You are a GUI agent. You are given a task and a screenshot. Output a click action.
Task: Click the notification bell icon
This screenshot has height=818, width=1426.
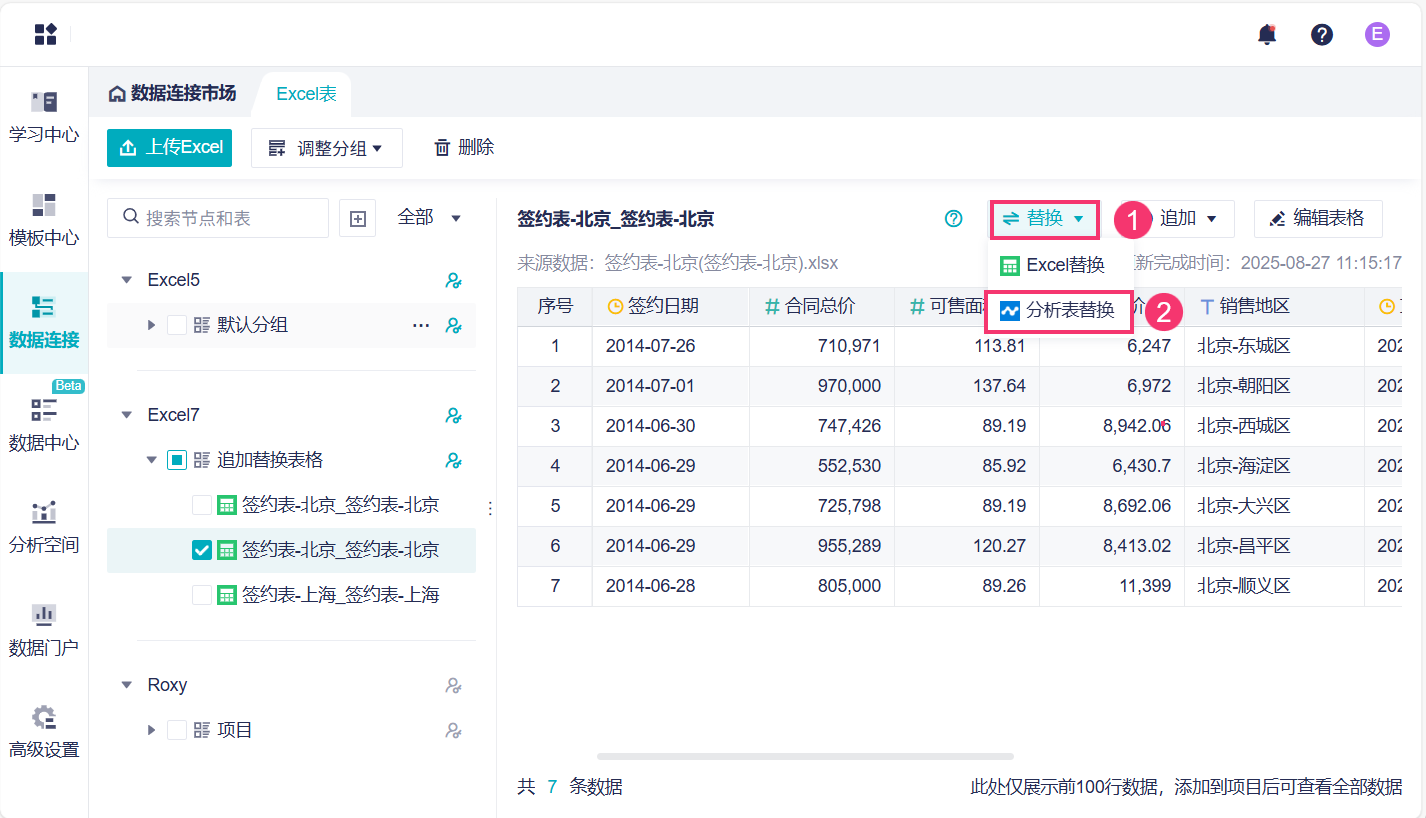(x=1267, y=35)
